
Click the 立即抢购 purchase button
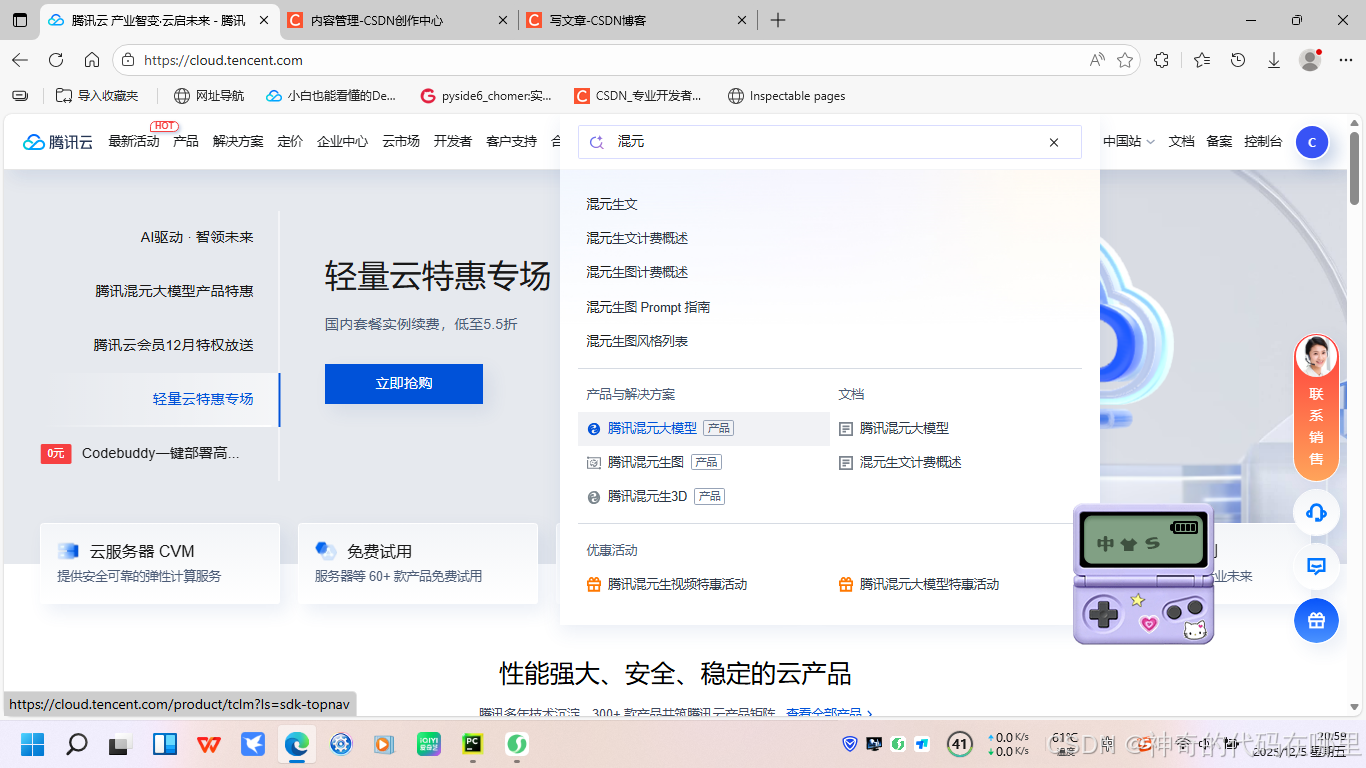[403, 383]
